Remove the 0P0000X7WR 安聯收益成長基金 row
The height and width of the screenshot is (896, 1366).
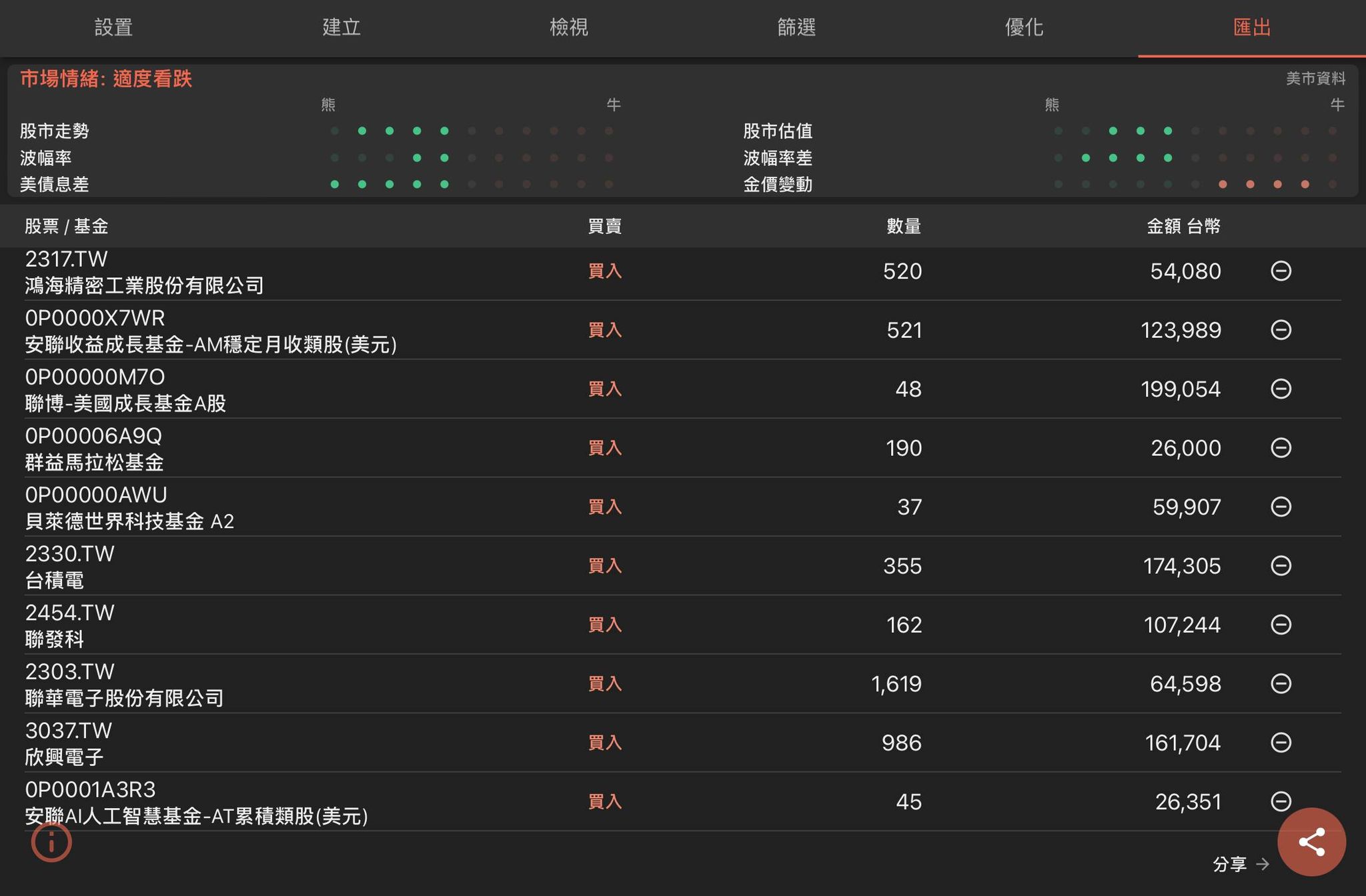pos(1281,330)
